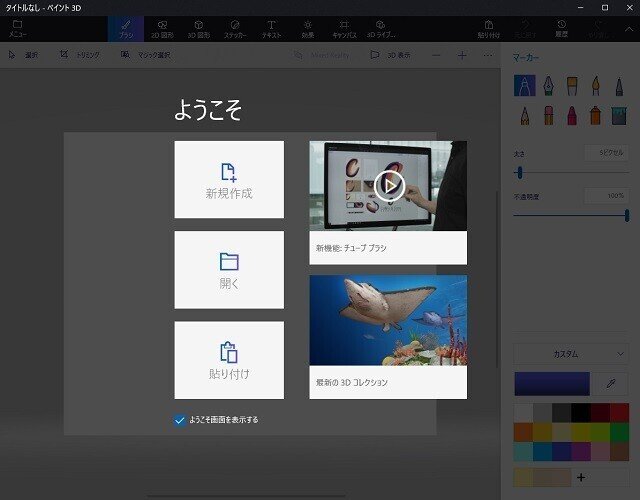Pick the green color swatch

[619, 432]
